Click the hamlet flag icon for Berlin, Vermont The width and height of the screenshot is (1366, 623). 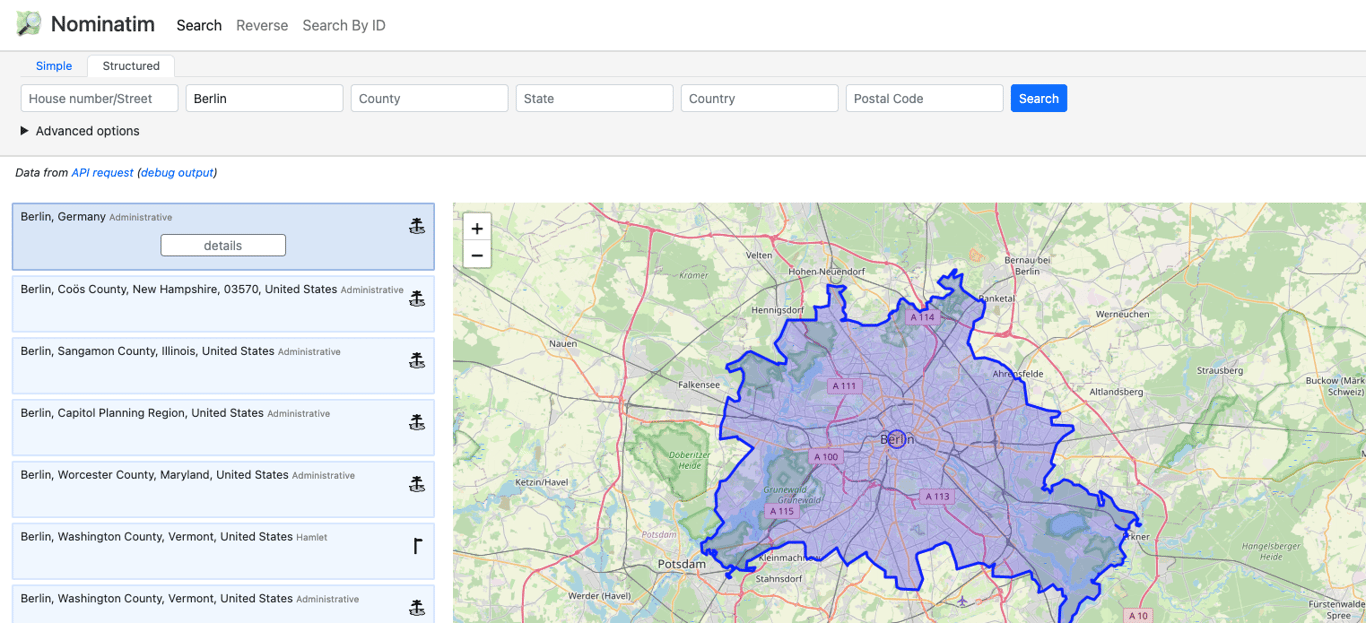(x=417, y=546)
